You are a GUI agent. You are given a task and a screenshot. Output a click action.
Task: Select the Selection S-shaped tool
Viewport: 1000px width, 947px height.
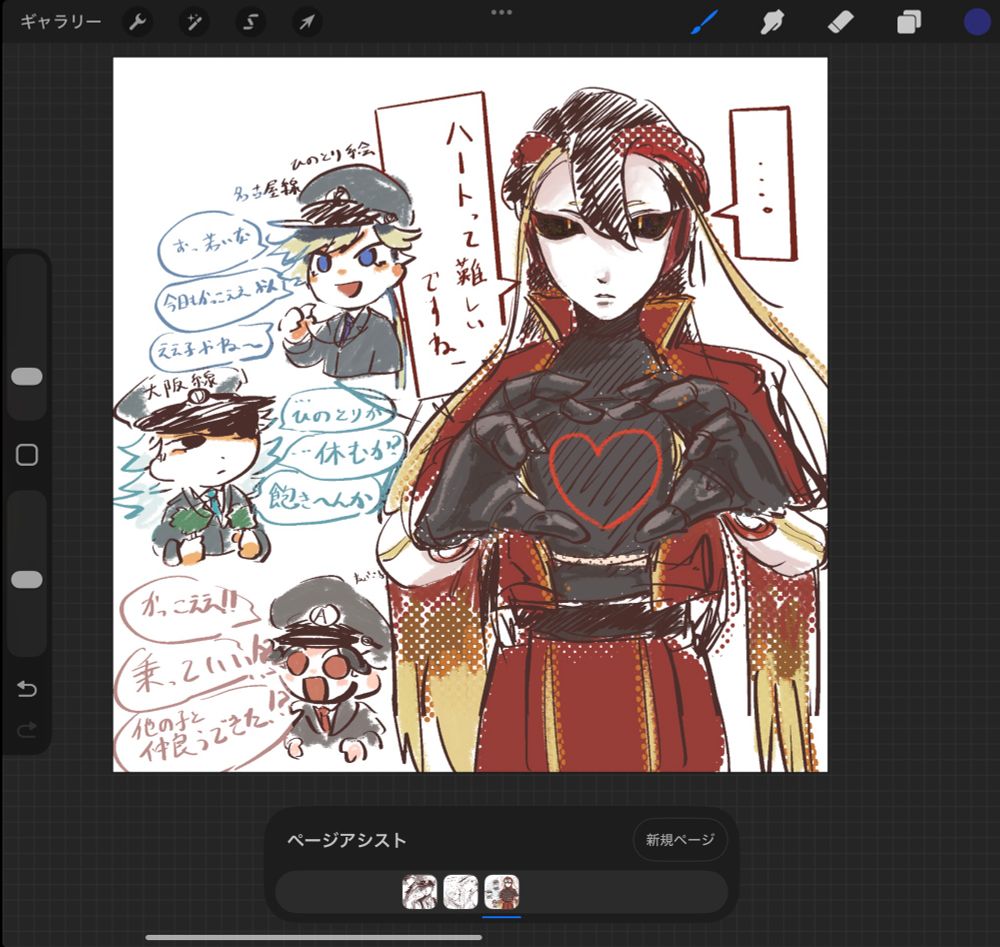click(x=251, y=22)
